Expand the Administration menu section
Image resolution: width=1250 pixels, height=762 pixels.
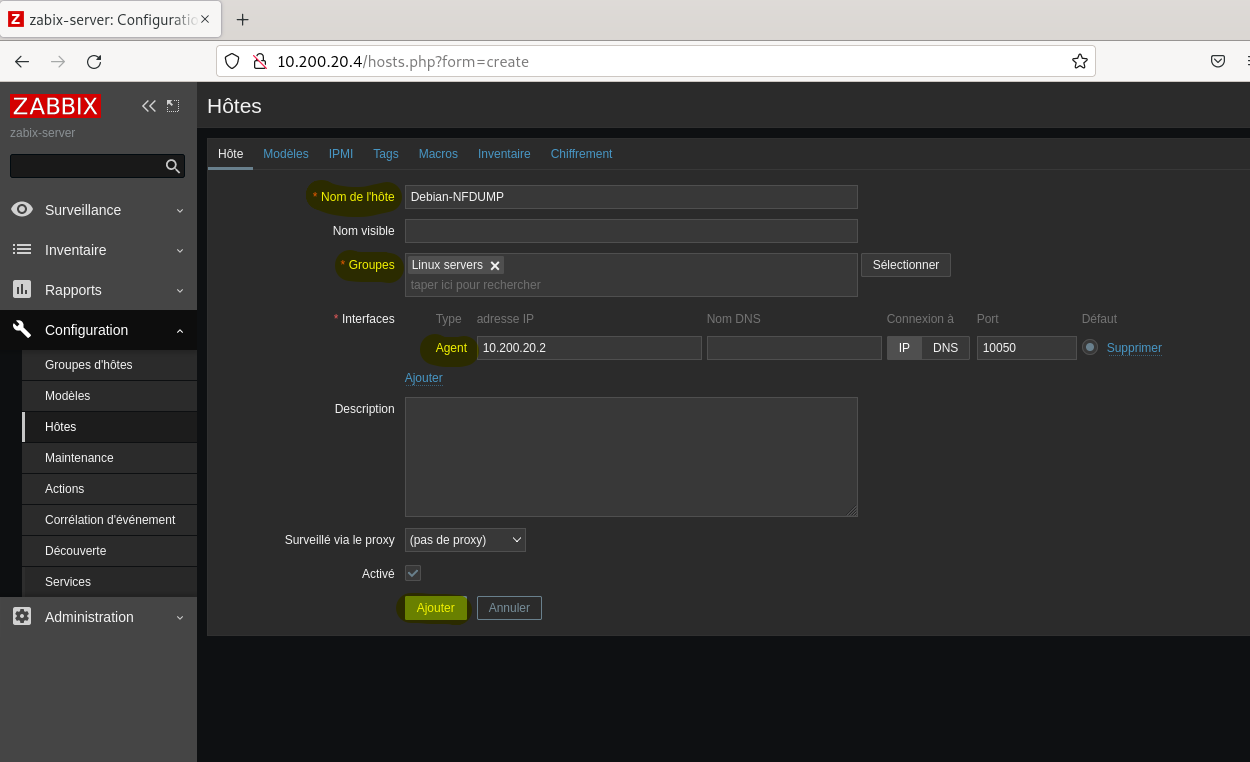click(x=98, y=617)
